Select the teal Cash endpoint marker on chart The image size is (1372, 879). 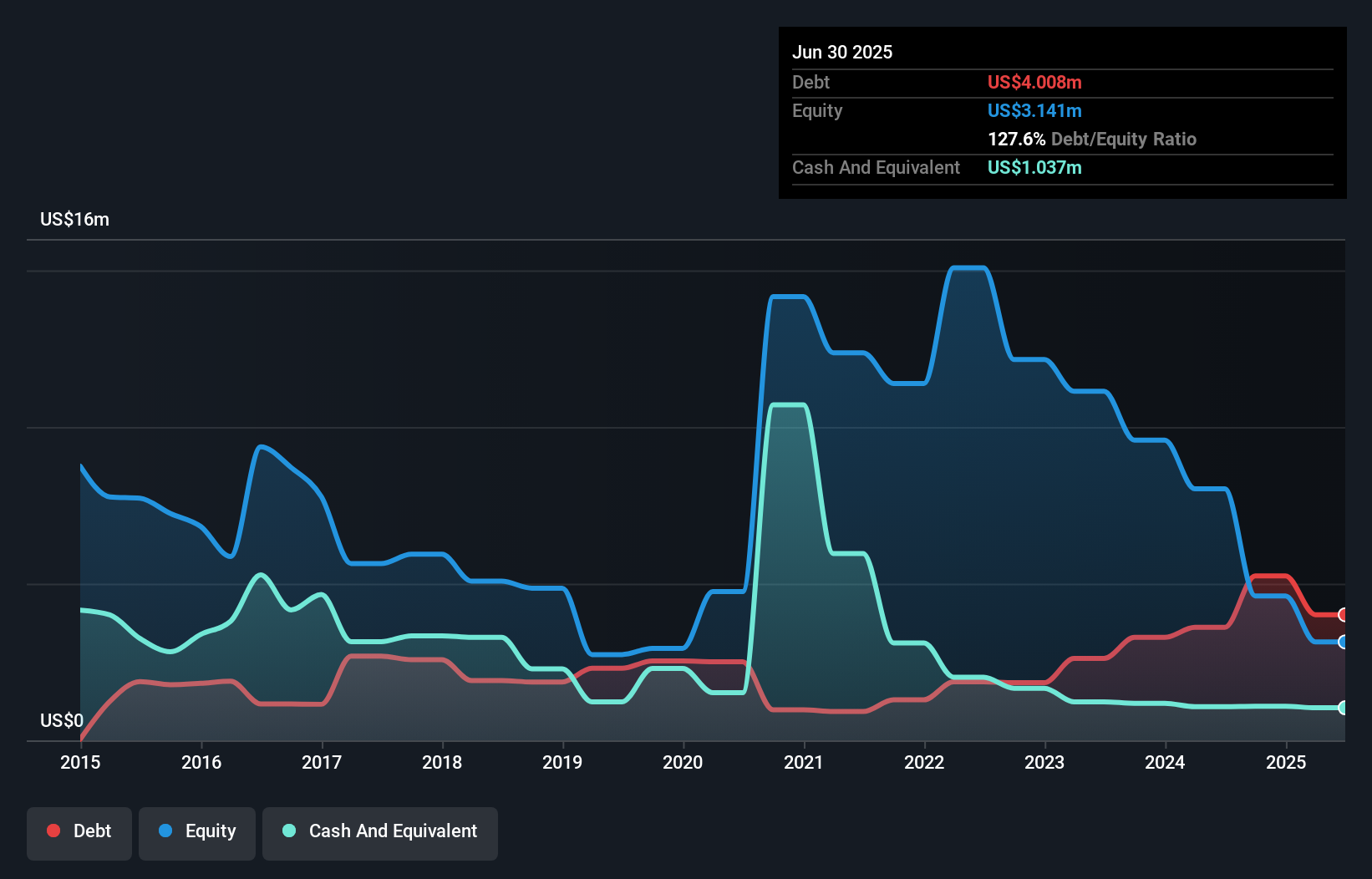pyautogui.click(x=1344, y=709)
